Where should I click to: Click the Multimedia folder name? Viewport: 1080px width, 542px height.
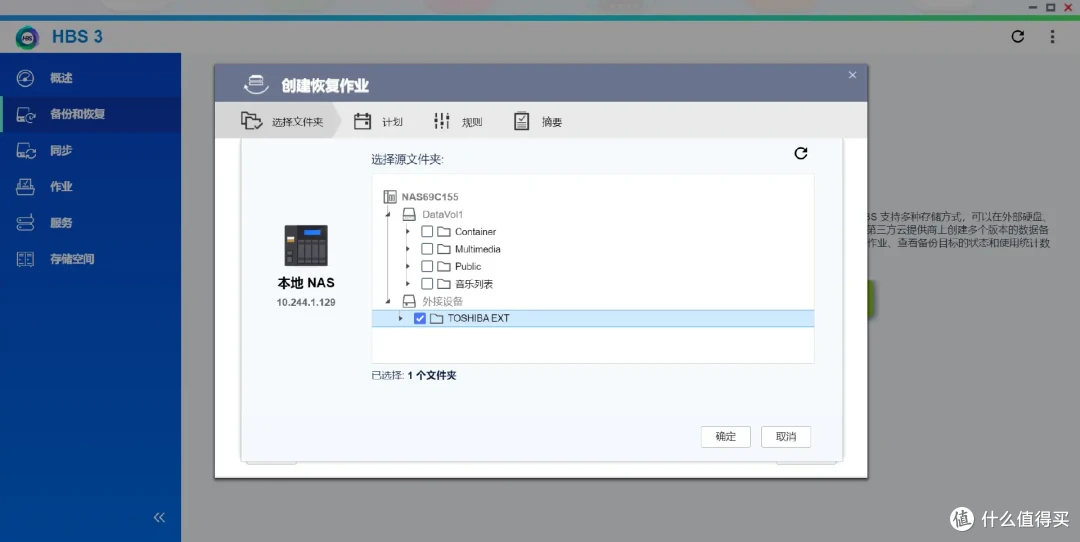477,249
